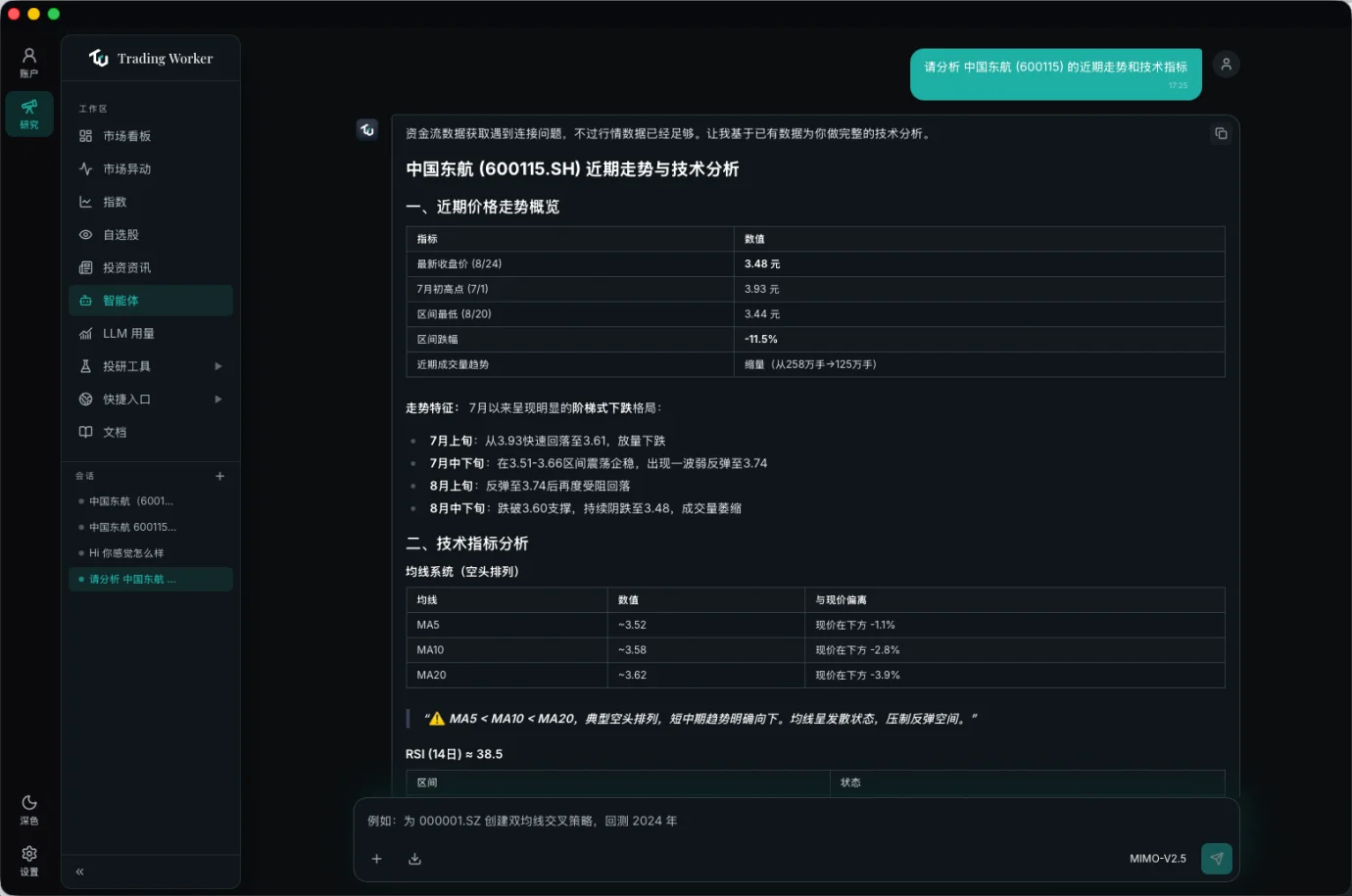
Task: Click the LLM 用量 chart icon
Action: pos(85,334)
